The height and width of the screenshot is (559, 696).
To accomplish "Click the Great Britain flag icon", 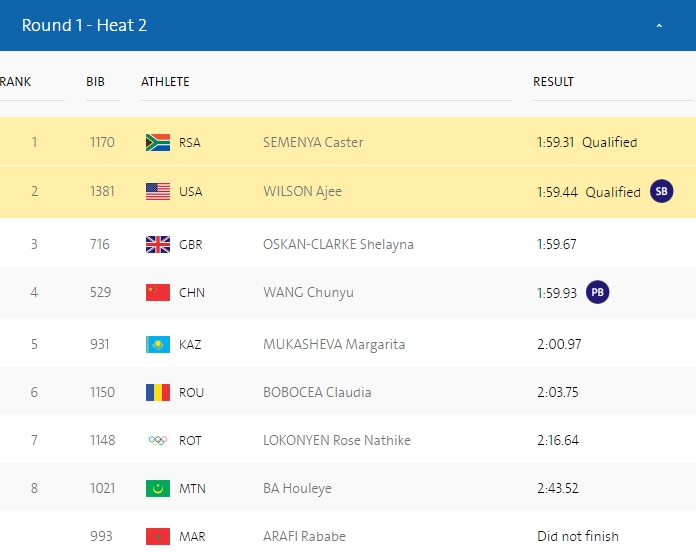I will [158, 244].
